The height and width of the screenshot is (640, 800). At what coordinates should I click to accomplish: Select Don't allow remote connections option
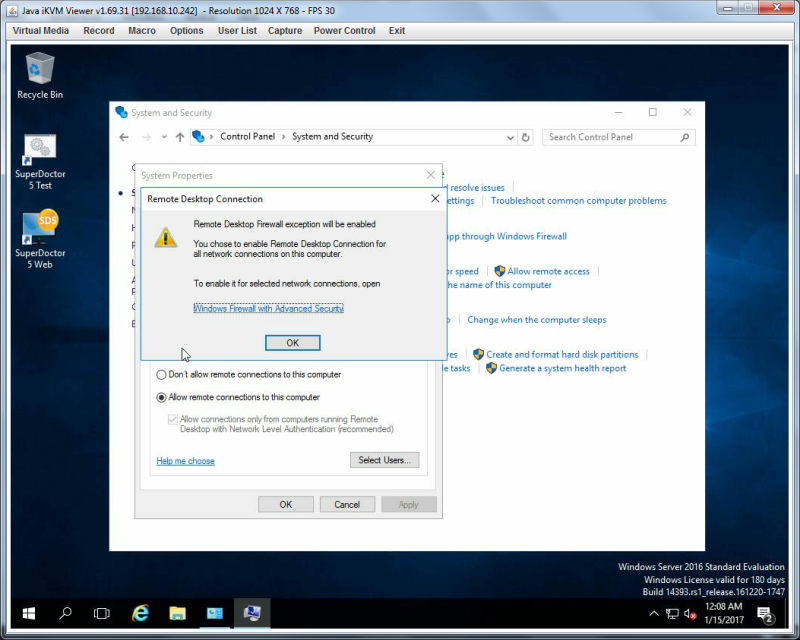[x=161, y=375]
